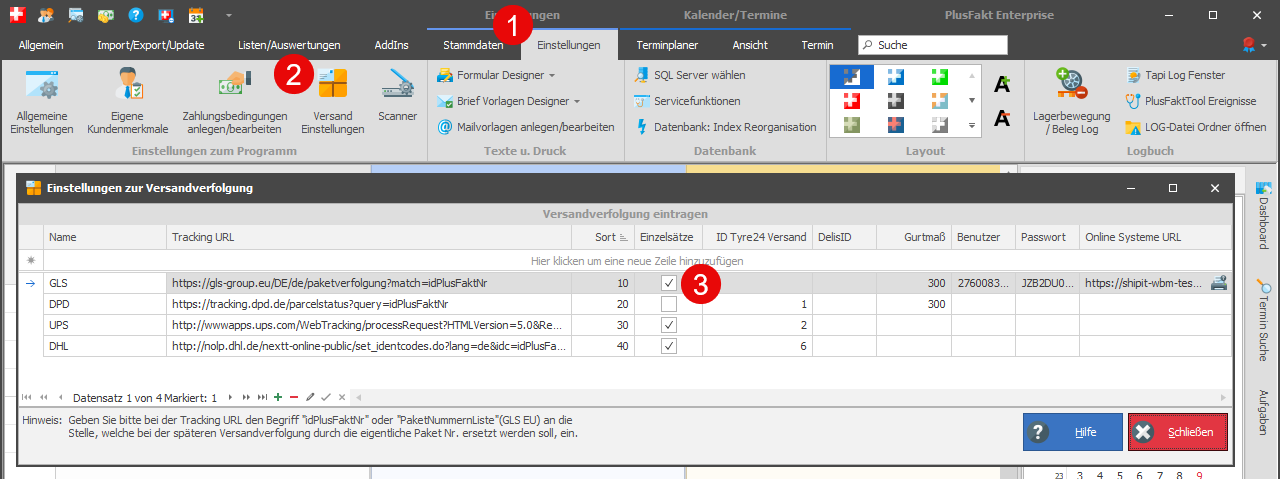
Task: Click the help question mark quick-access icon
Action: [x=136, y=16]
